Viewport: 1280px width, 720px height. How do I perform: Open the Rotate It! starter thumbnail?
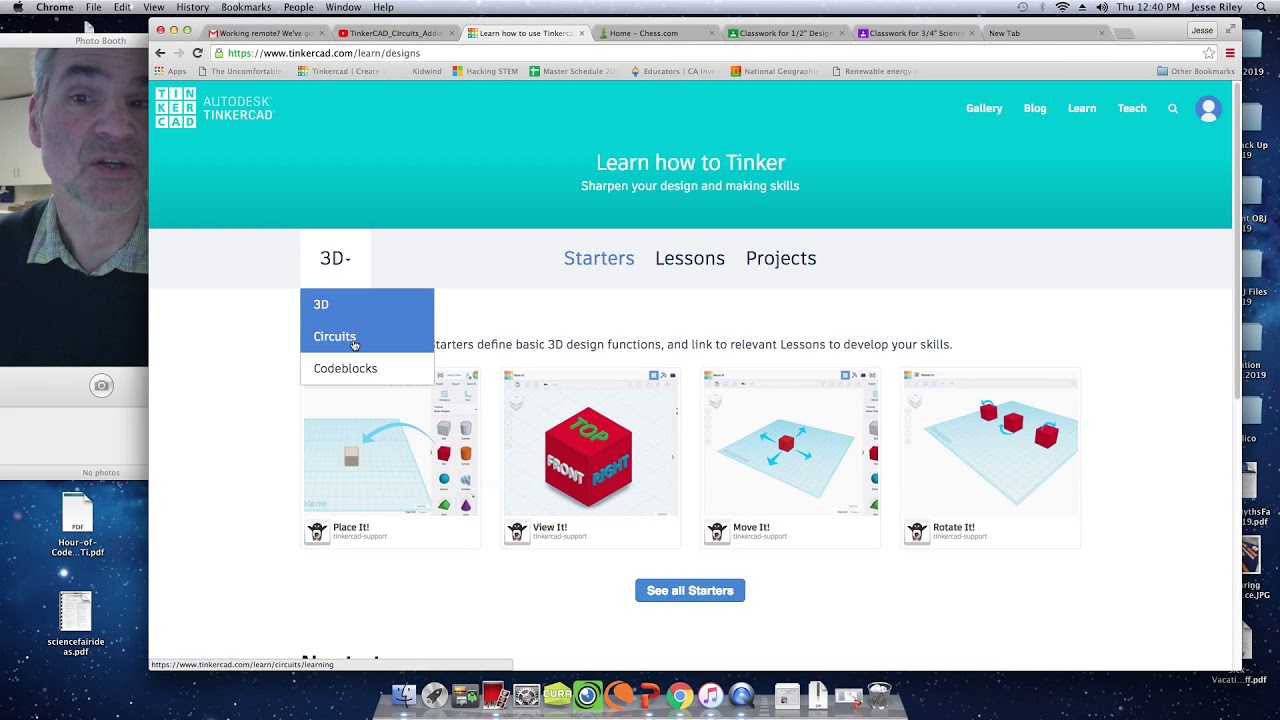(991, 443)
